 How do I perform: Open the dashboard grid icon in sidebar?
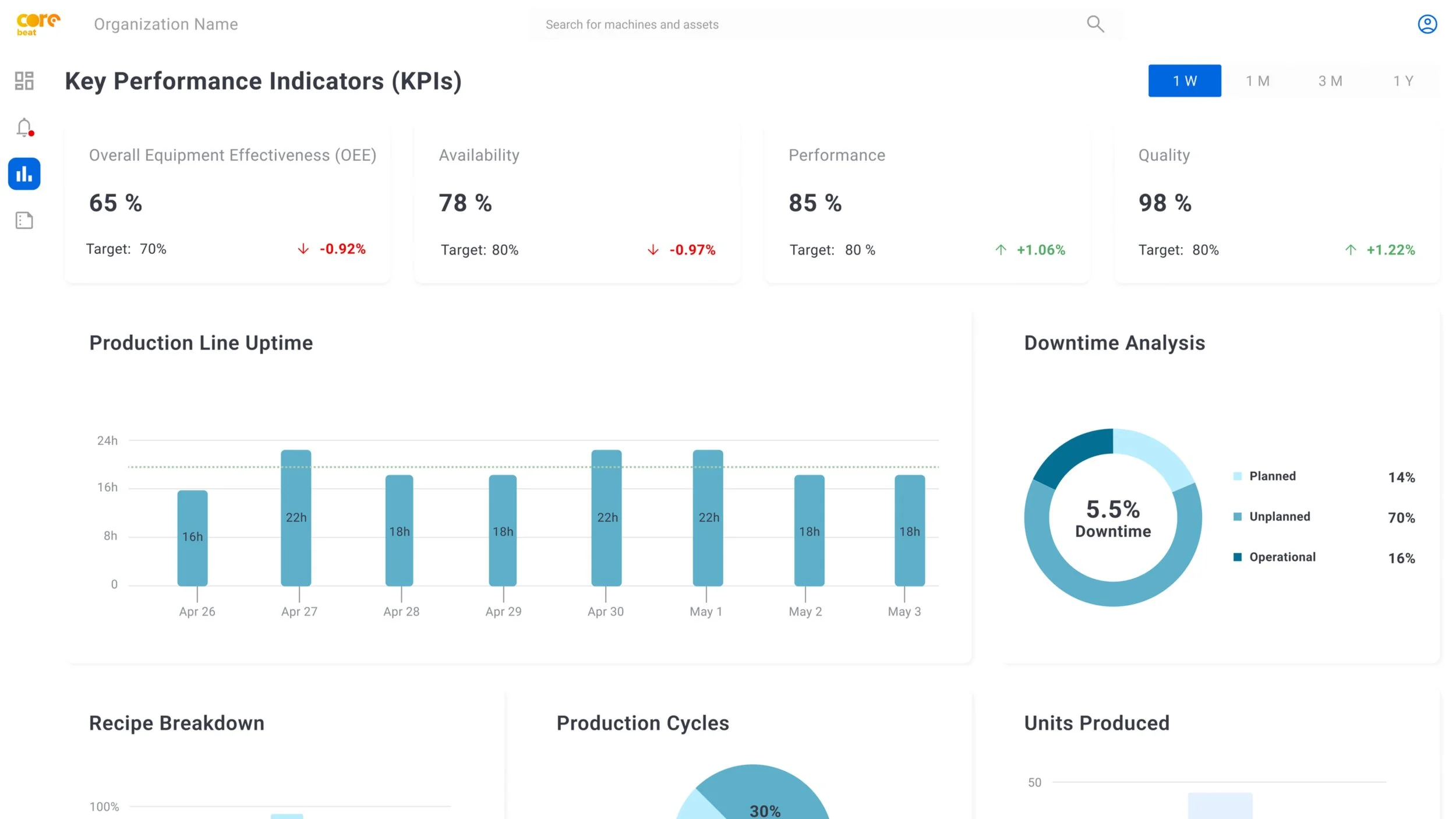point(24,80)
